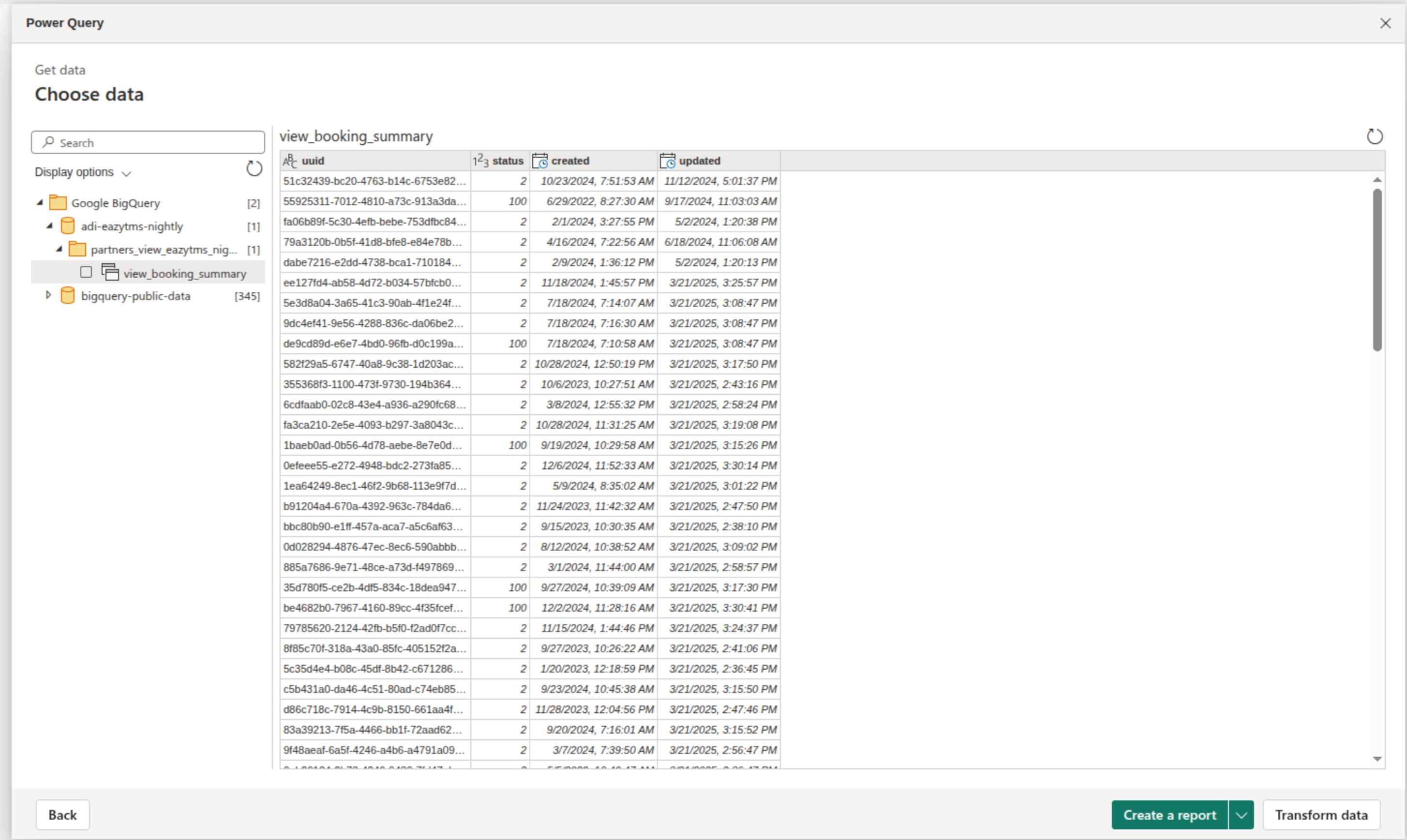Click created cell 2/9/2024, 1:36:12 PM
This screenshot has height=840, width=1407.
[594, 263]
